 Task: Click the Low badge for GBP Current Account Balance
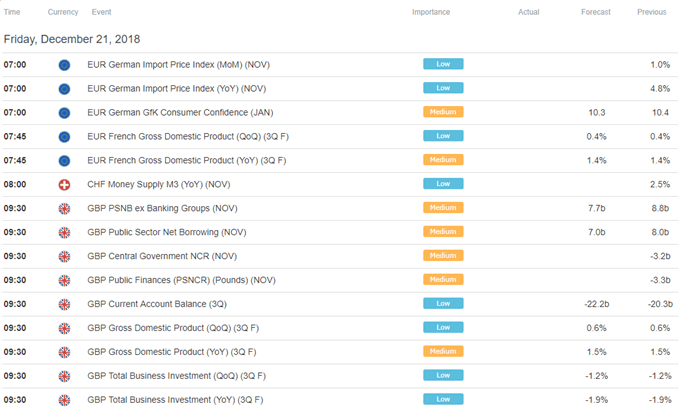point(443,303)
